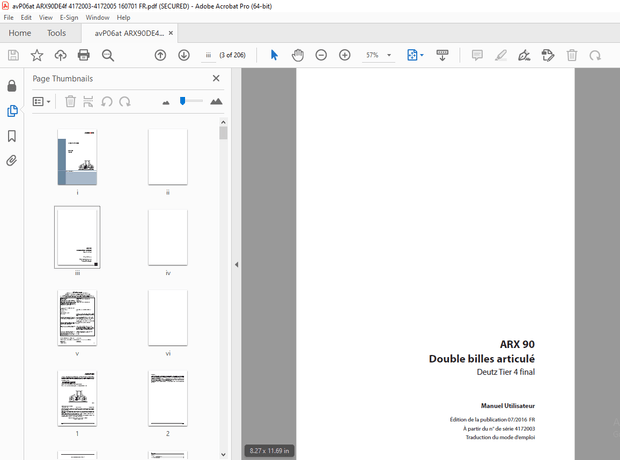The image size is (620, 460).
Task: Click the scrolling mode keyboard icon
Action: [x=442, y=55]
